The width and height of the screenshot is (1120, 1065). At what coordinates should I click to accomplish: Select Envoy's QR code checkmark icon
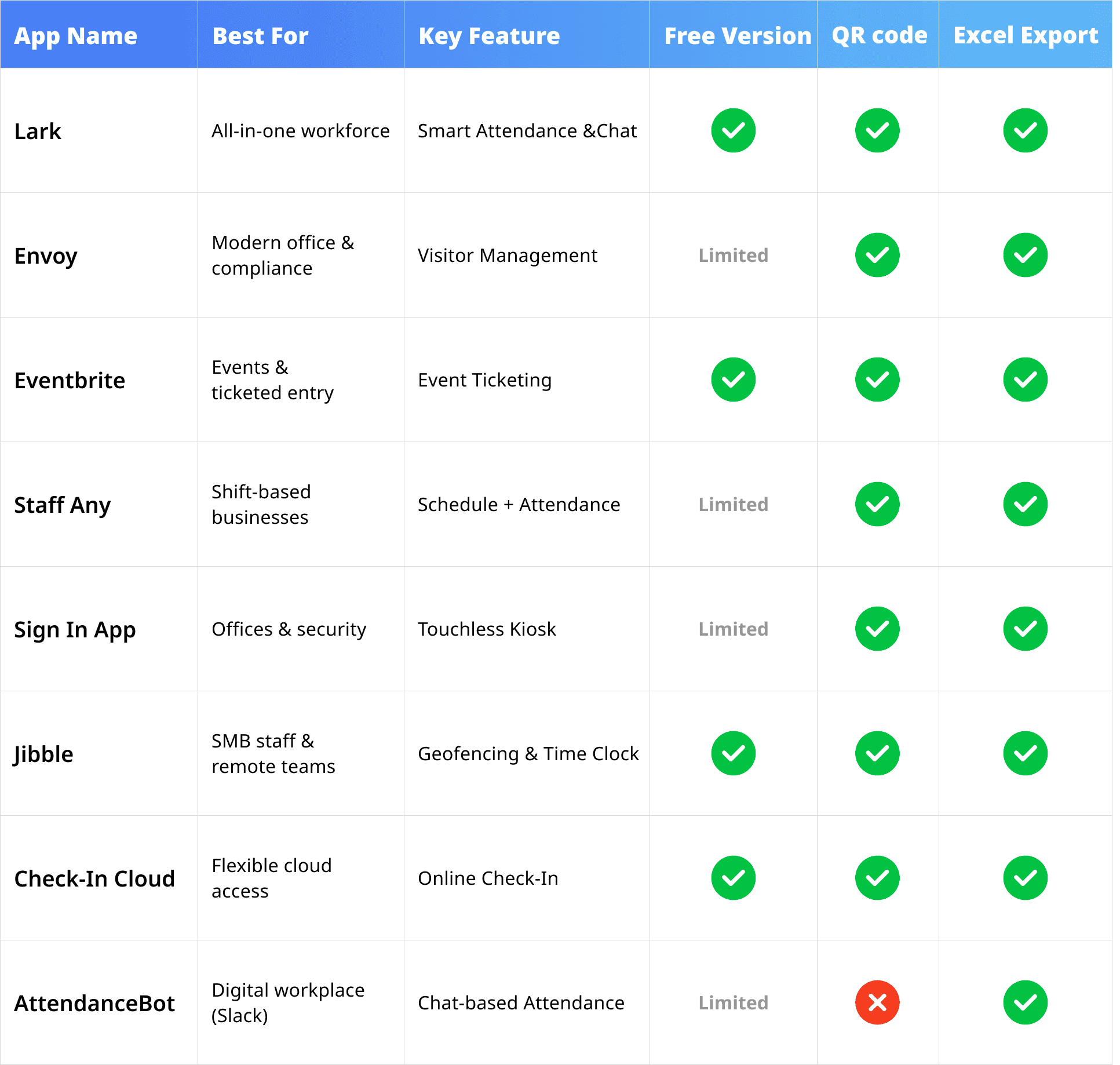point(877,255)
